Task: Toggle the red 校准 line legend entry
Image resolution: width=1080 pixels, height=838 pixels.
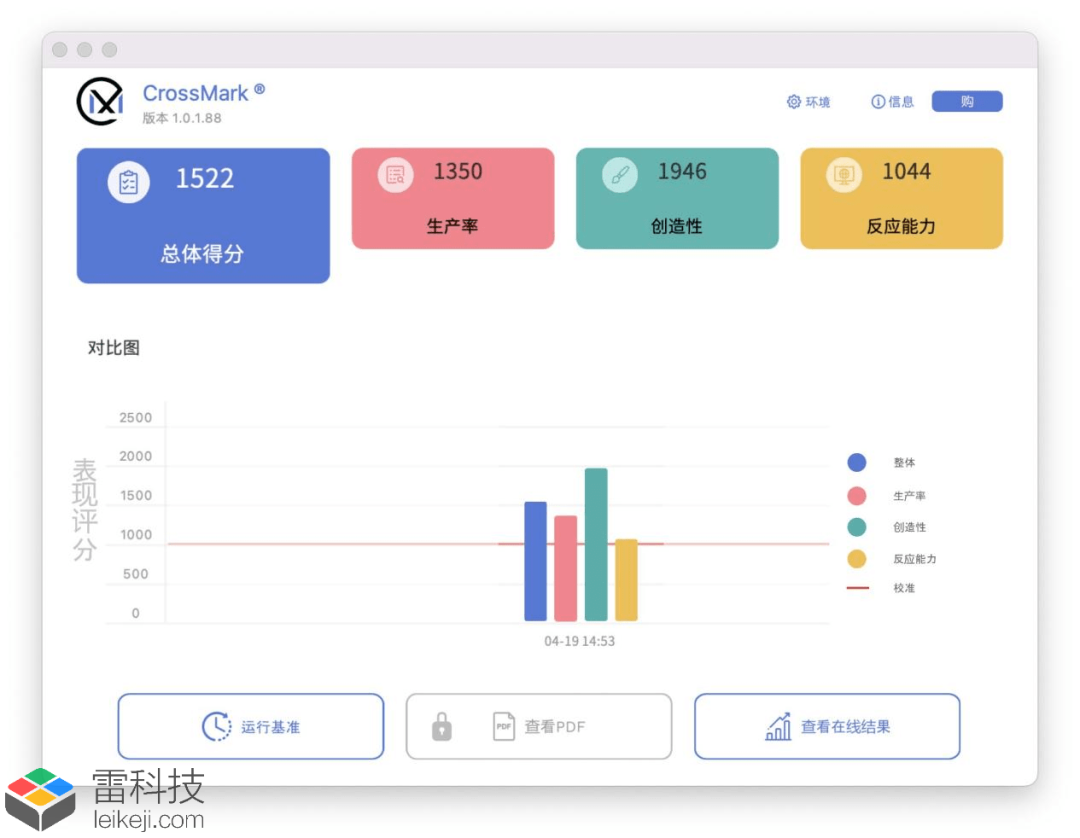Action: pyautogui.click(x=880, y=588)
